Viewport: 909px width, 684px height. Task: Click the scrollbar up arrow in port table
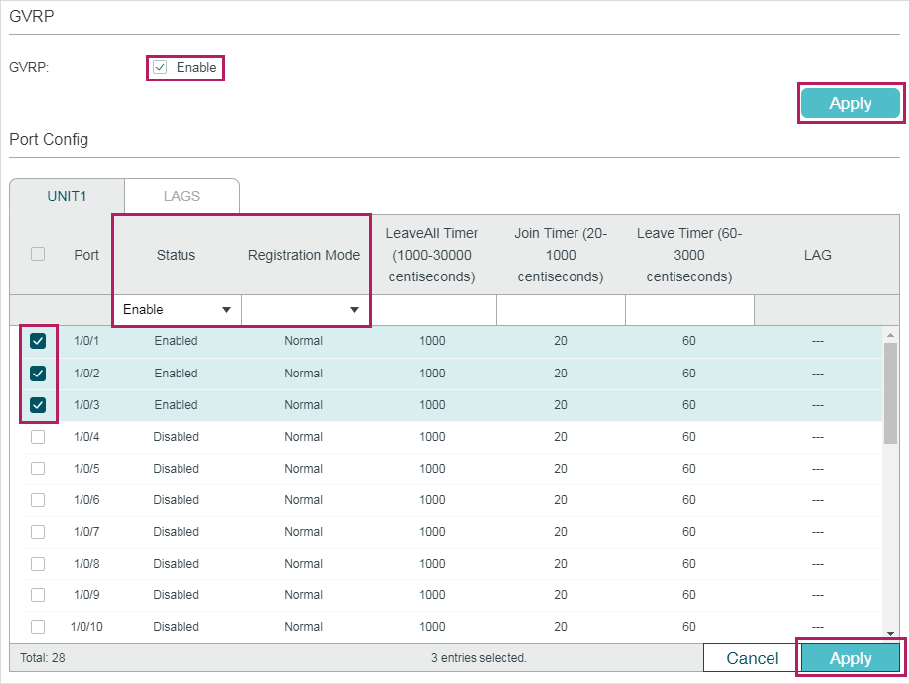890,335
